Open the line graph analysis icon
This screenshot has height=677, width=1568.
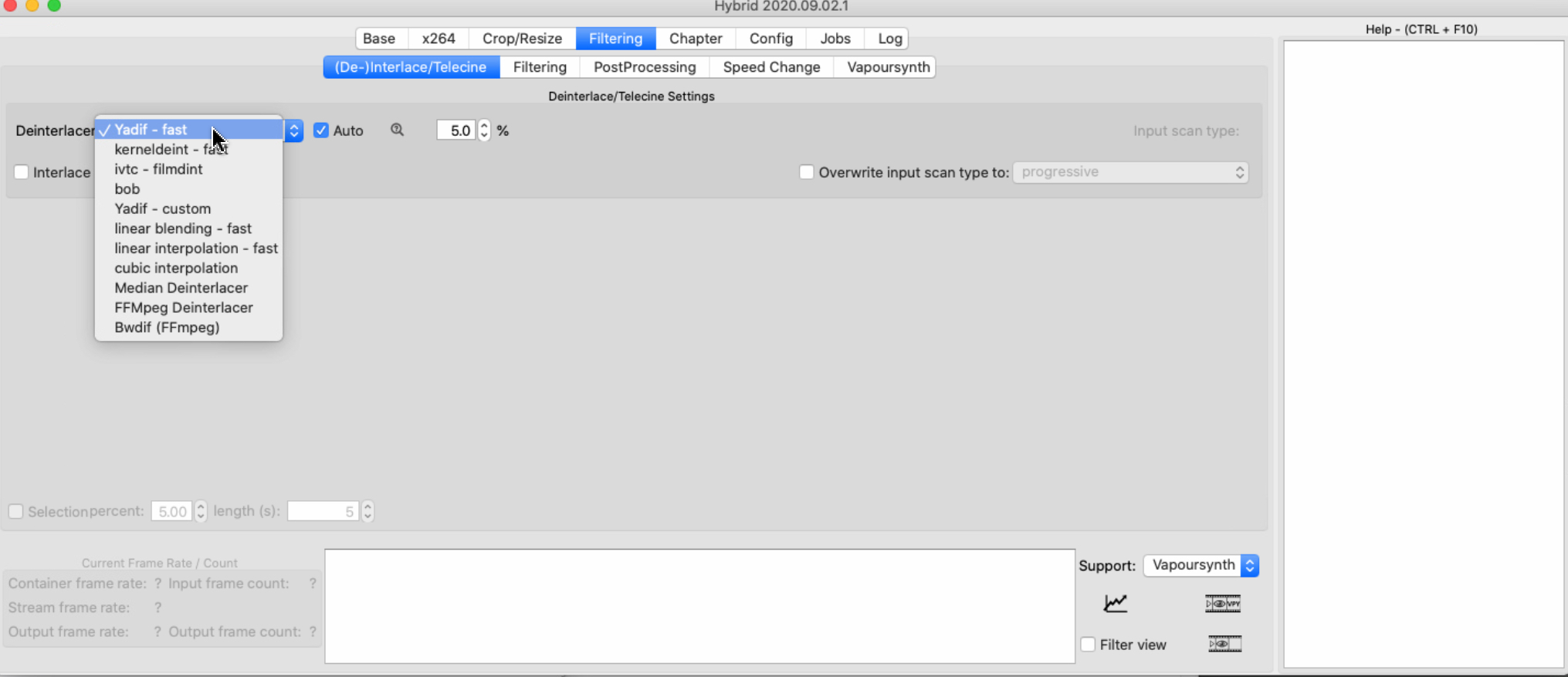click(1115, 603)
